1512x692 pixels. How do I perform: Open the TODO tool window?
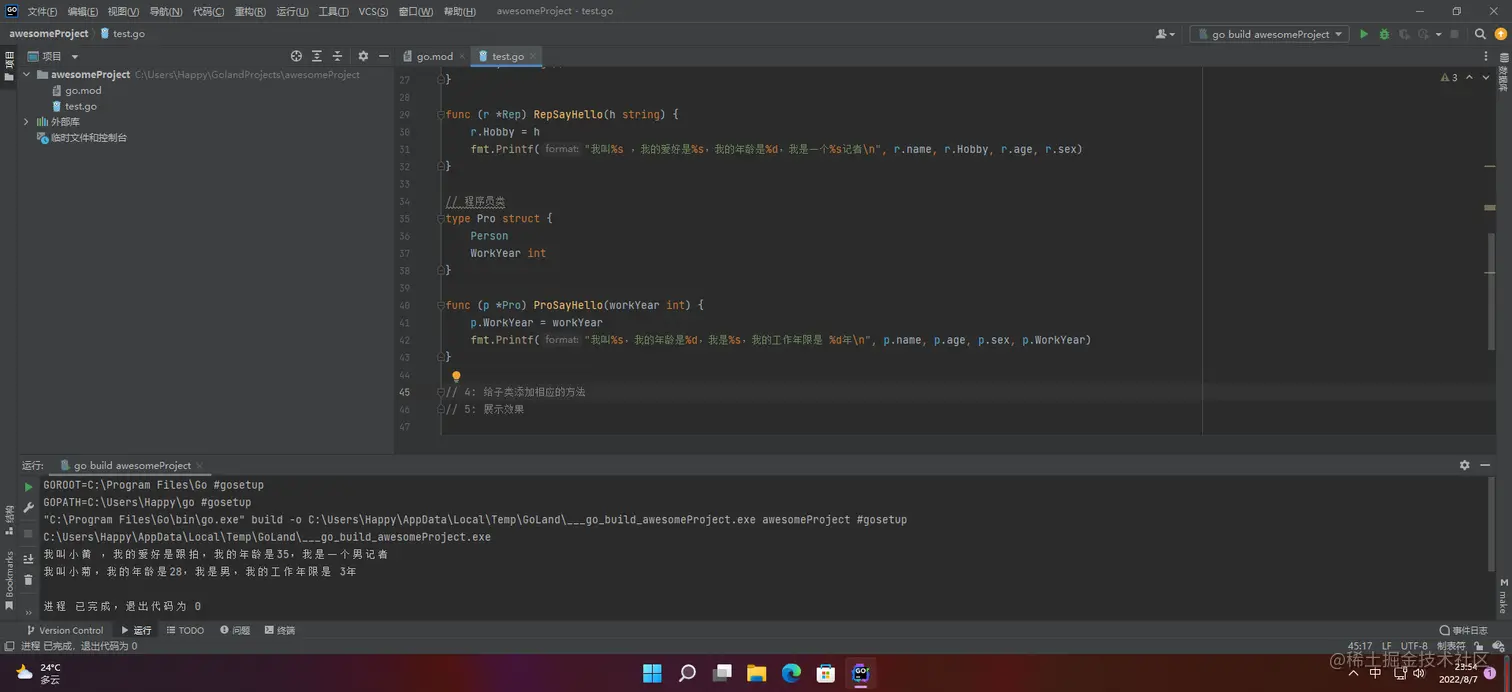tap(185, 630)
